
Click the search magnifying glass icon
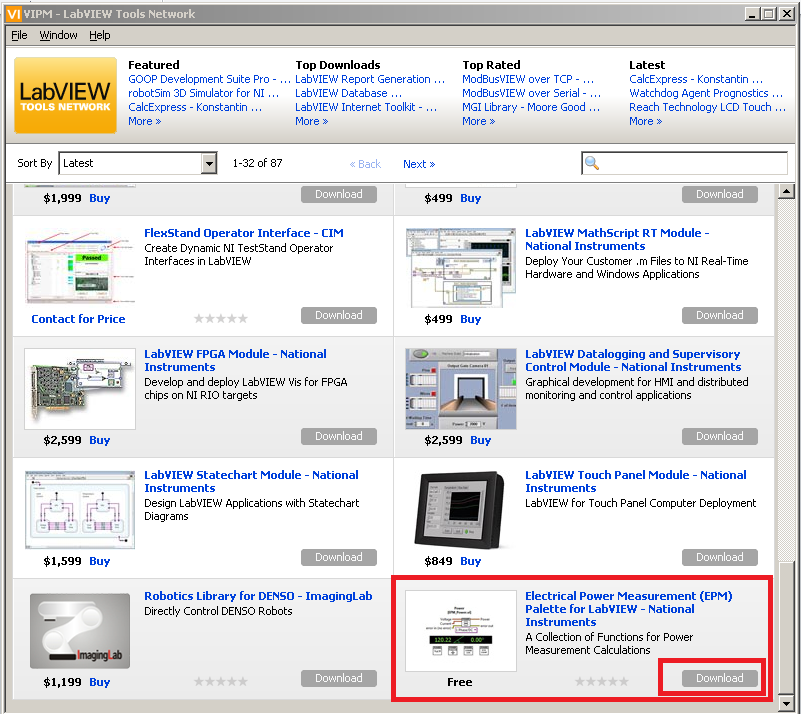click(591, 162)
